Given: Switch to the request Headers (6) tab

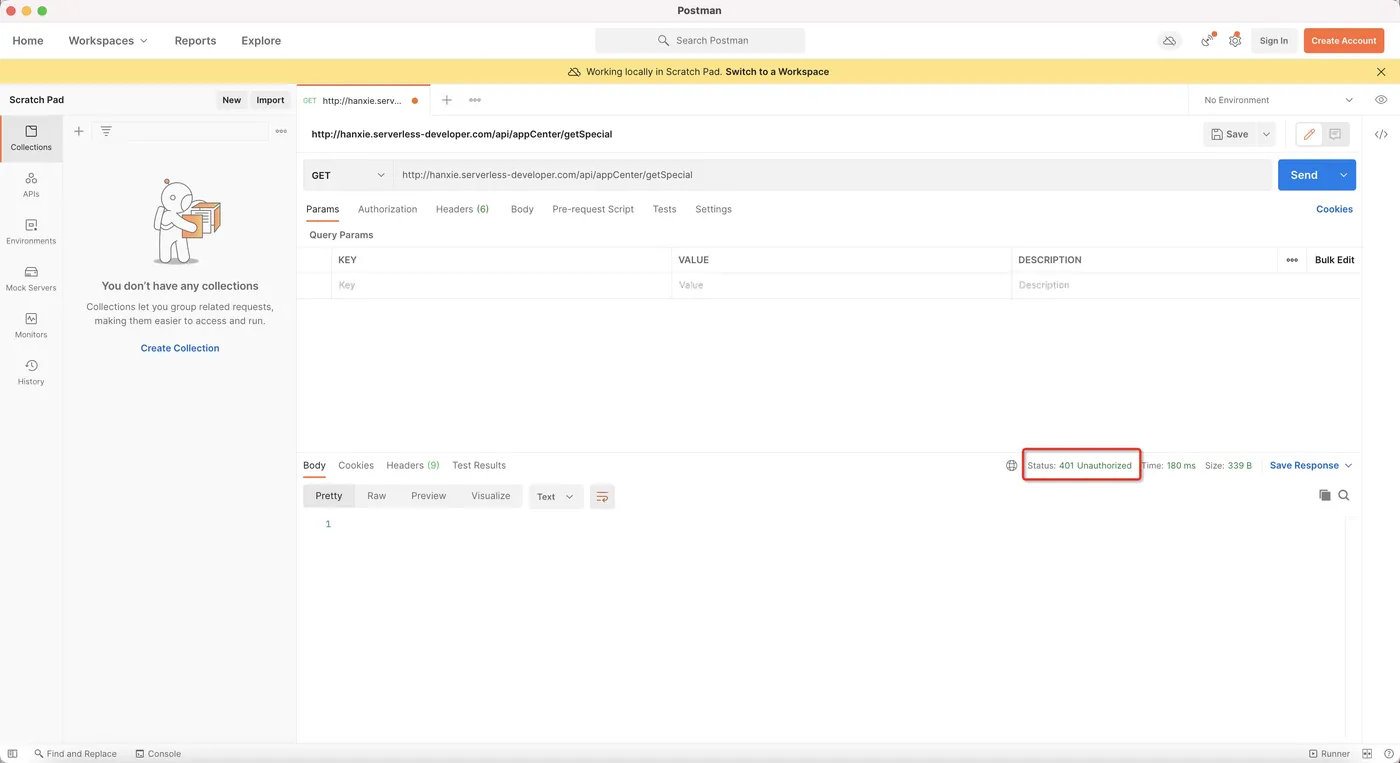Looking at the screenshot, I should point(462,209).
